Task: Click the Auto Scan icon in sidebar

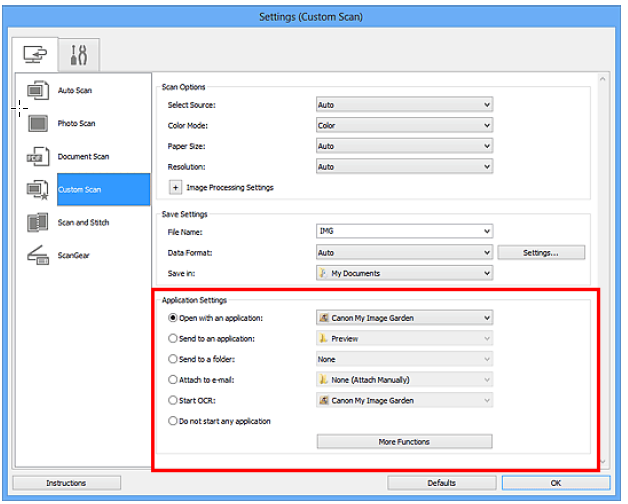Action: click(x=36, y=91)
